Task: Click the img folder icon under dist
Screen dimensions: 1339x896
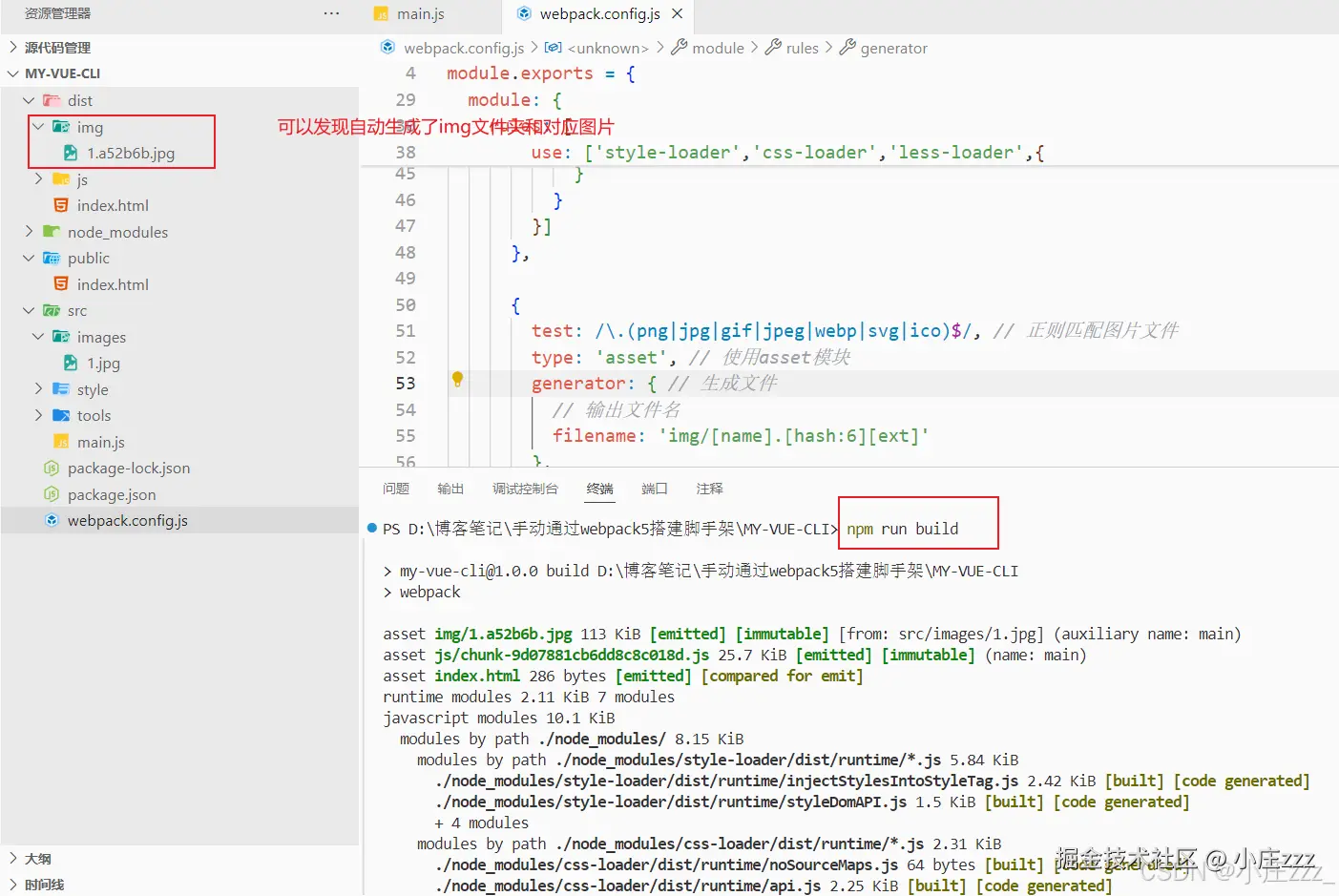Action: [61, 127]
